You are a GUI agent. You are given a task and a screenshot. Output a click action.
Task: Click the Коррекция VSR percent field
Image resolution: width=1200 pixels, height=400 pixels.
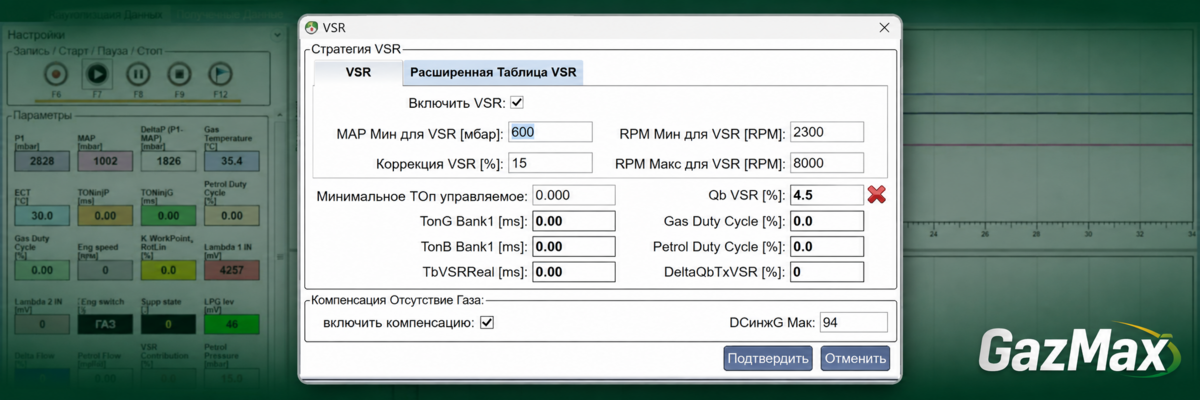click(550, 163)
